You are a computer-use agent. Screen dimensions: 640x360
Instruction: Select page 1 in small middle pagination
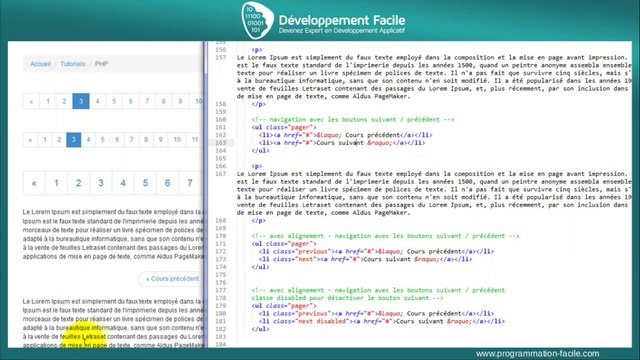(45, 140)
